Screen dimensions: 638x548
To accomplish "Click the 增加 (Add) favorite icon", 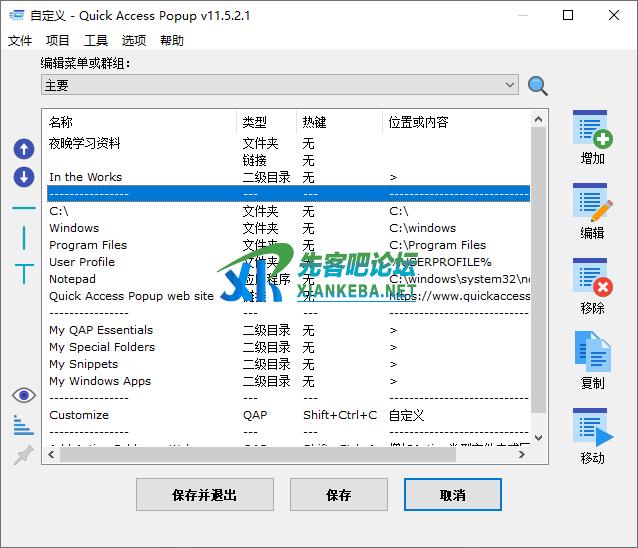I will coord(592,130).
